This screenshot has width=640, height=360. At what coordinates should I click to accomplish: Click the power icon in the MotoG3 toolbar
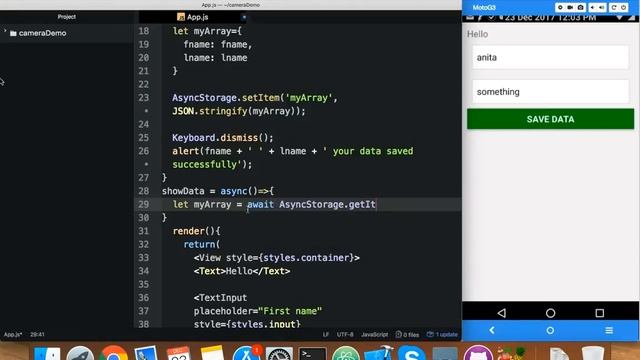pos(624,7)
